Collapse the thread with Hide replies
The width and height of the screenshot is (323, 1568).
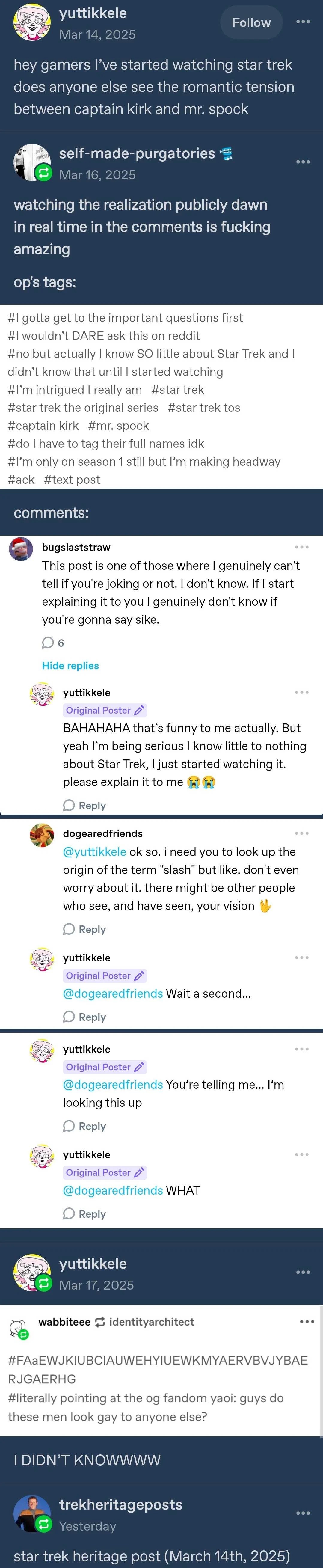[70, 665]
